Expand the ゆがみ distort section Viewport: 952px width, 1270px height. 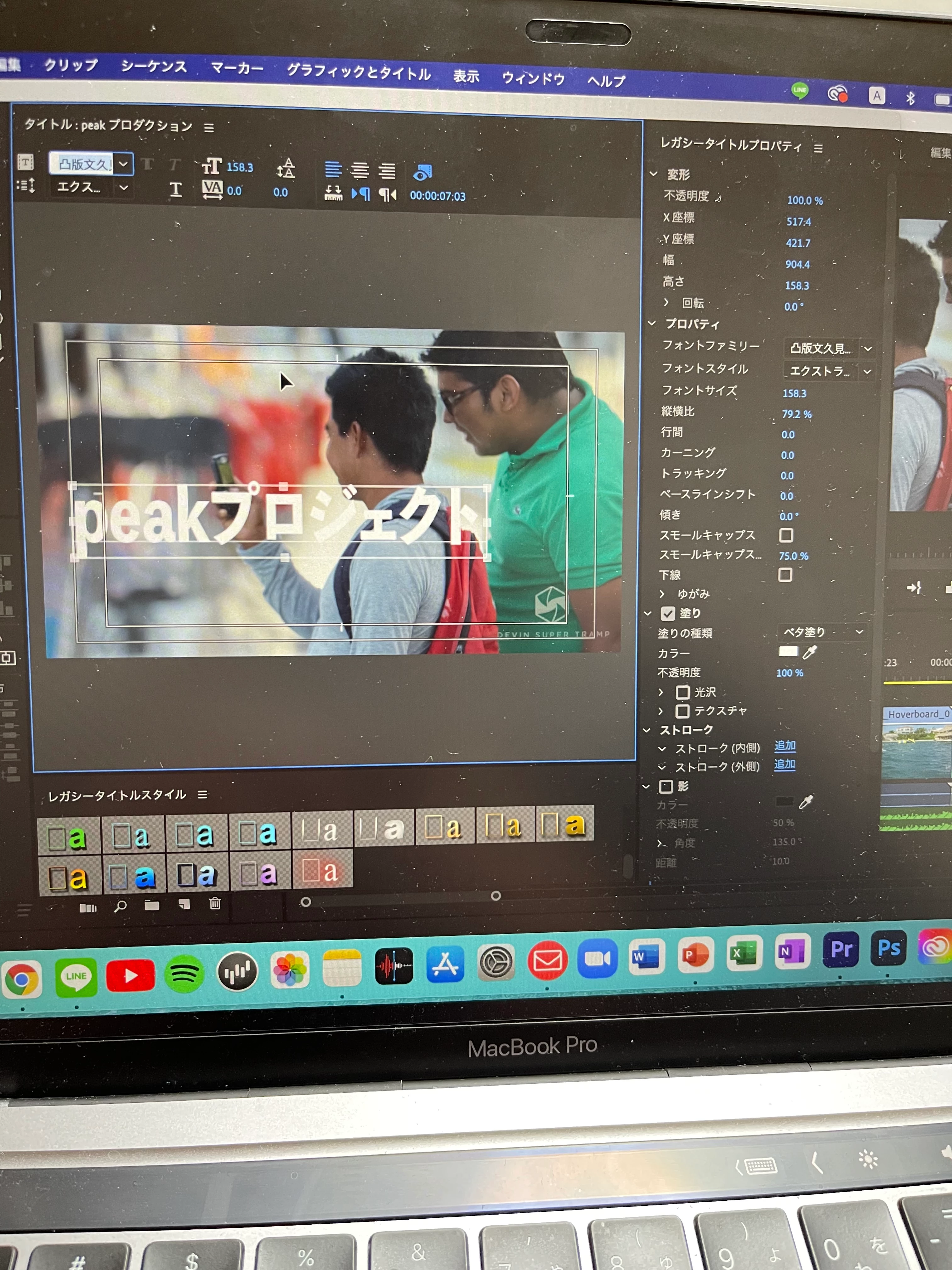[x=662, y=594]
